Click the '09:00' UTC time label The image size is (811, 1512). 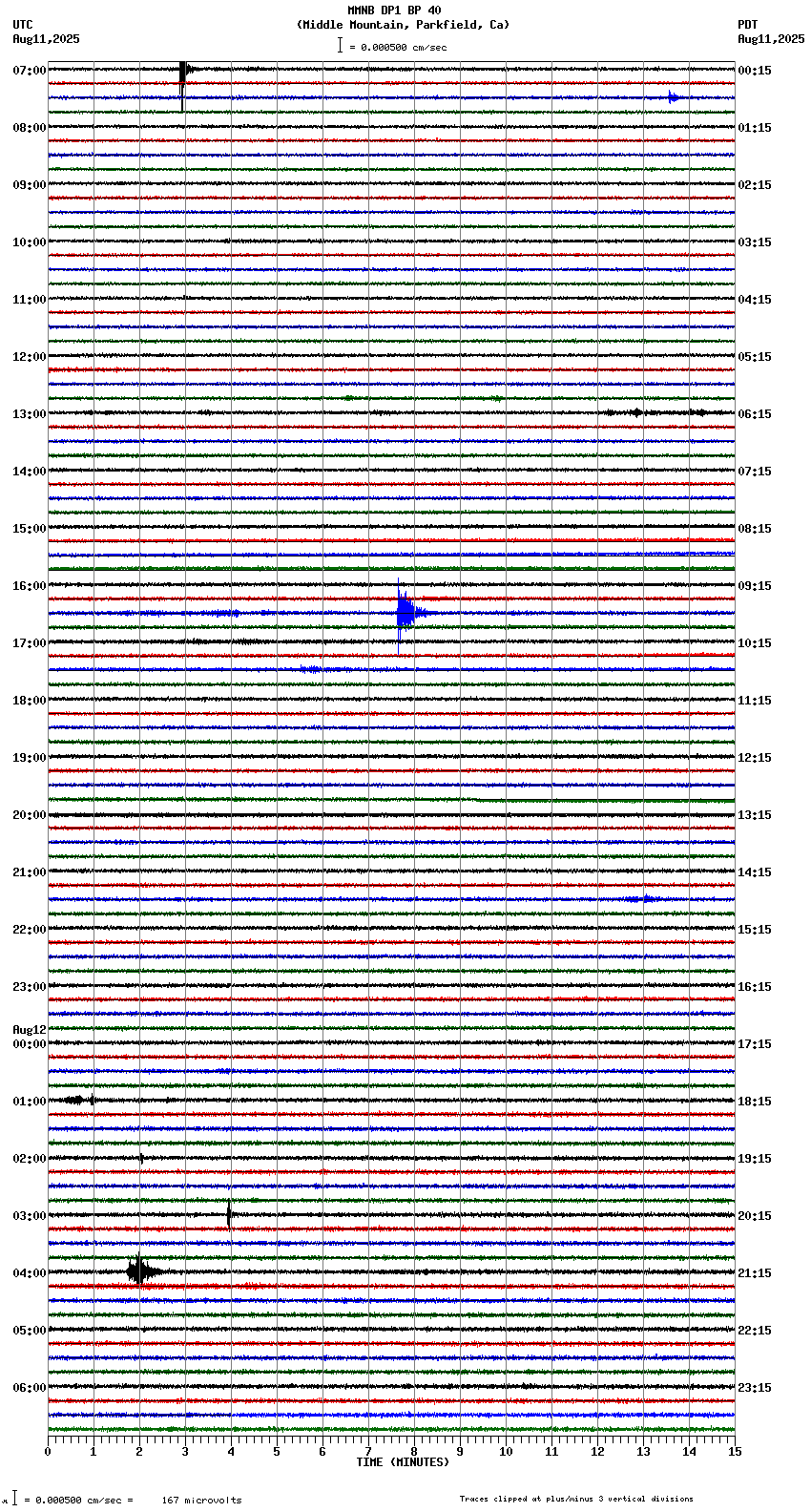[x=30, y=185]
